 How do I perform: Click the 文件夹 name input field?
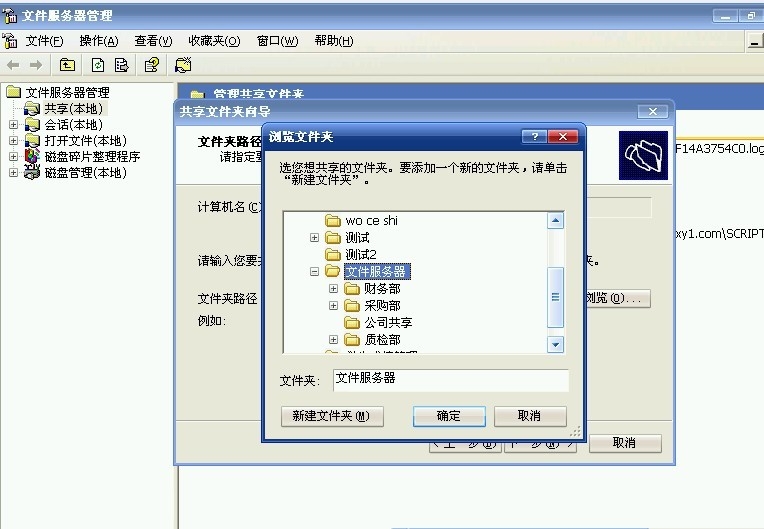pyautogui.click(x=450, y=380)
